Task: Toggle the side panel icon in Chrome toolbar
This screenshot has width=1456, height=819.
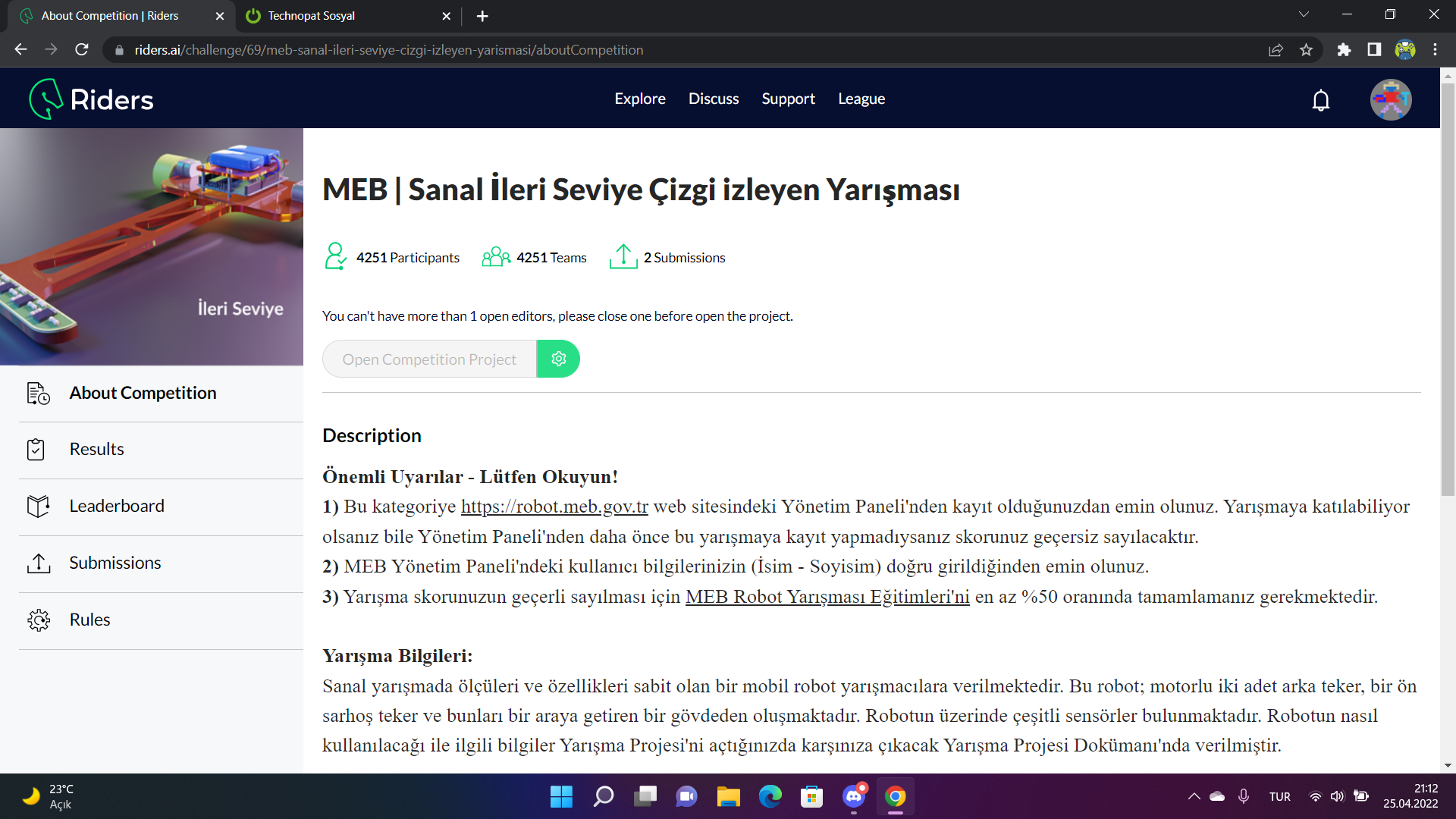Action: pos(1374,49)
